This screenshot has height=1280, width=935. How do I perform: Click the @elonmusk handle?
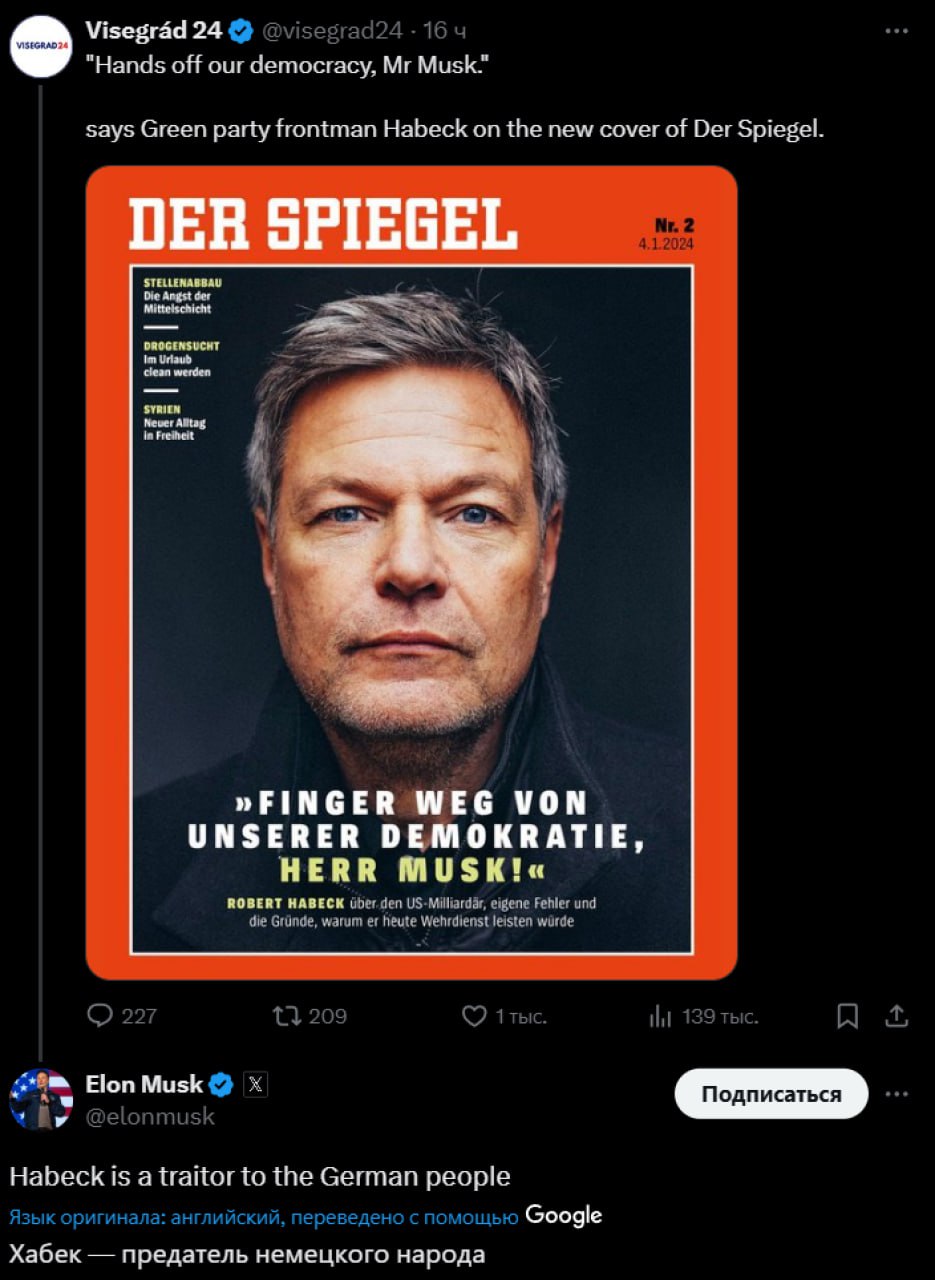(150, 1117)
